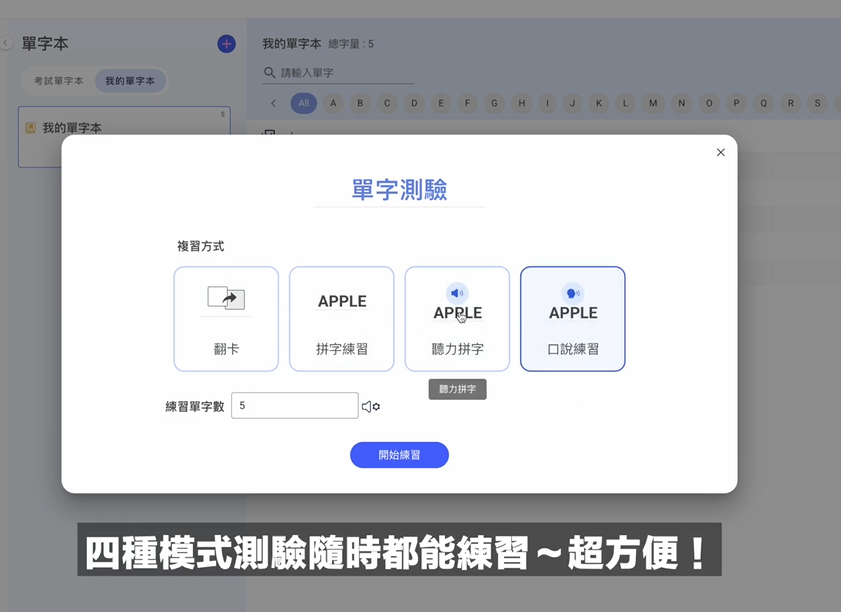Filter words by All

pos(303,103)
